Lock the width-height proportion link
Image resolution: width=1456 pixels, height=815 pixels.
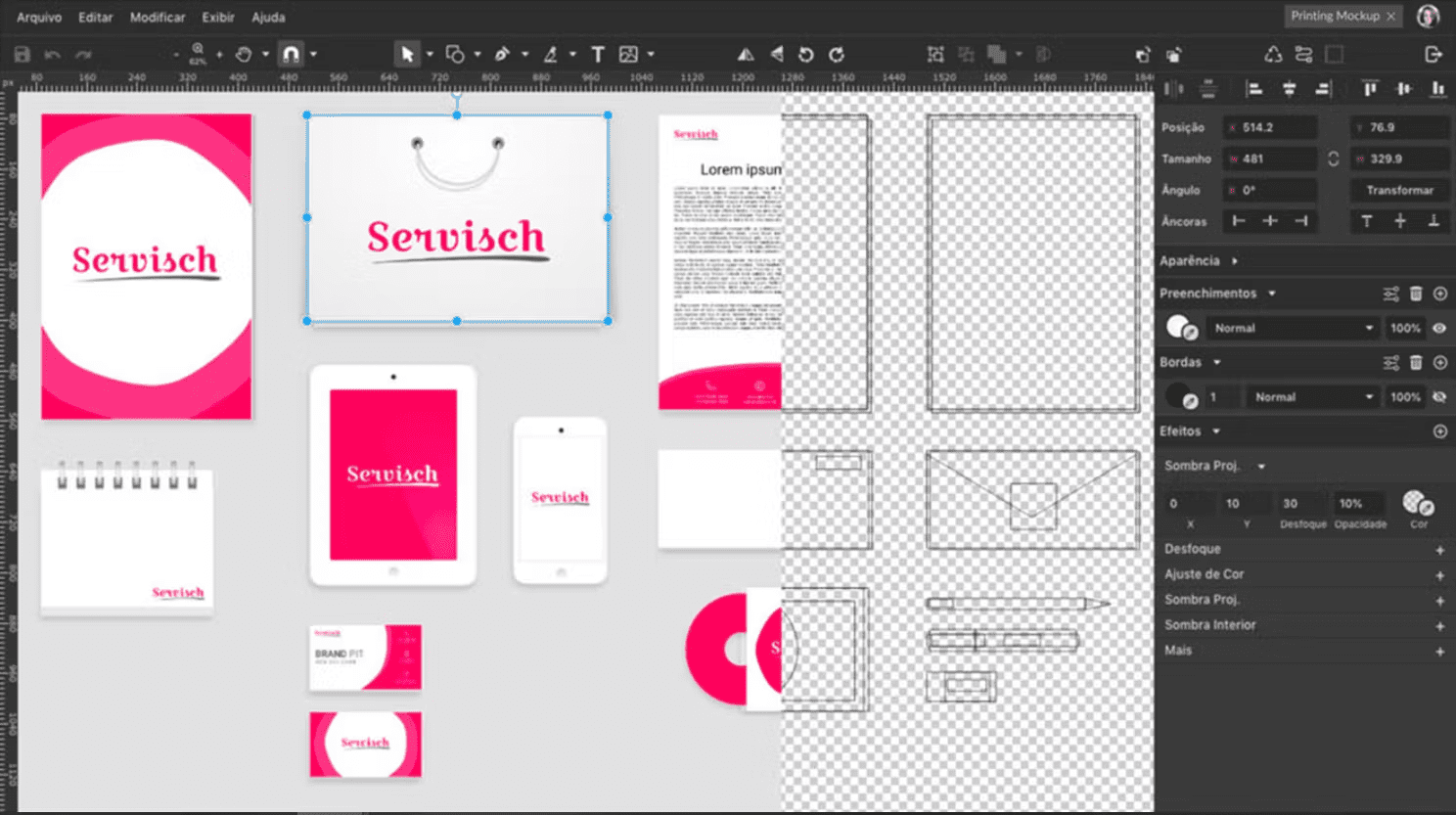[x=1333, y=158]
